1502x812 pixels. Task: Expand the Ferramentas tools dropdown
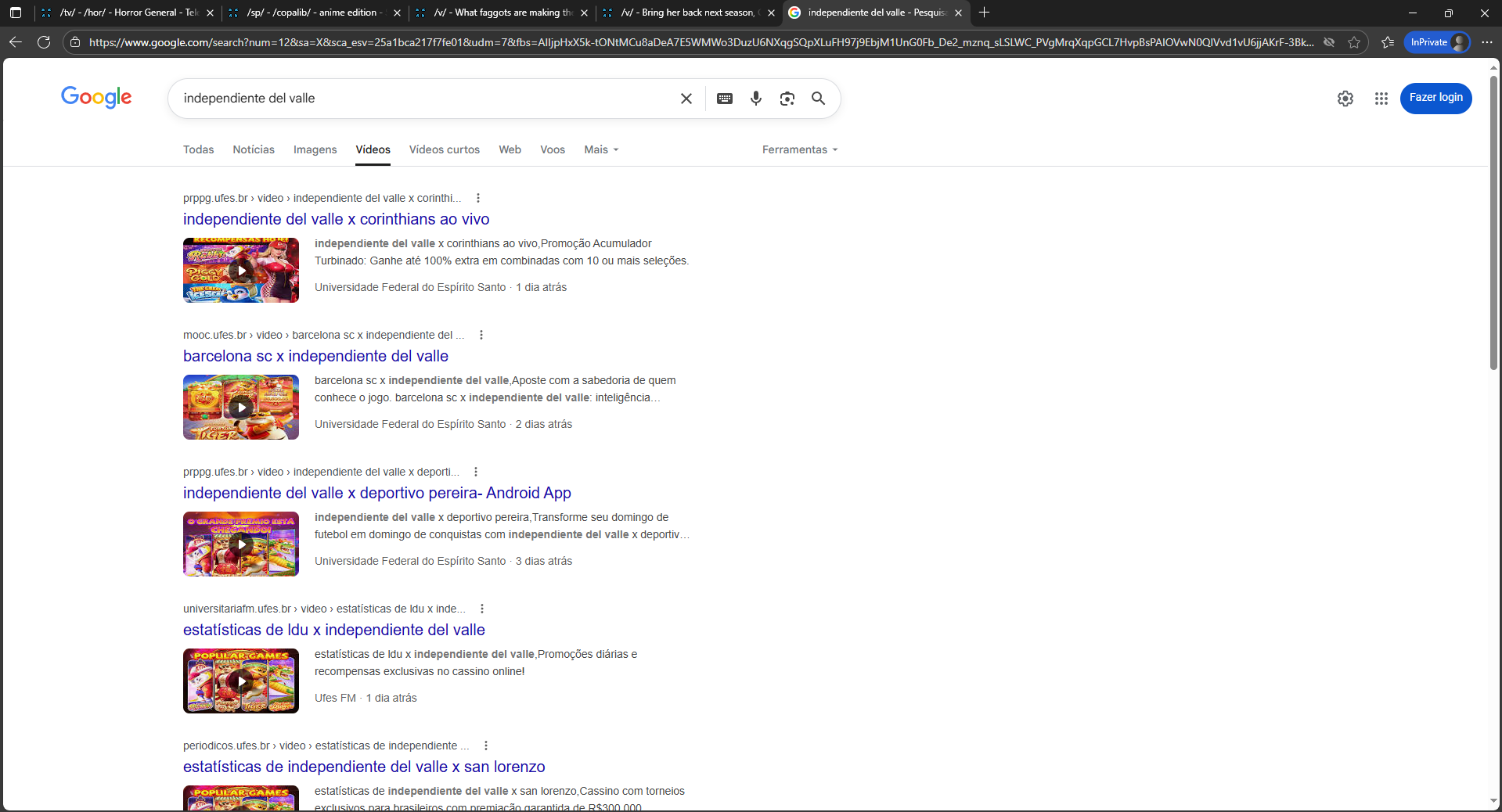[800, 149]
